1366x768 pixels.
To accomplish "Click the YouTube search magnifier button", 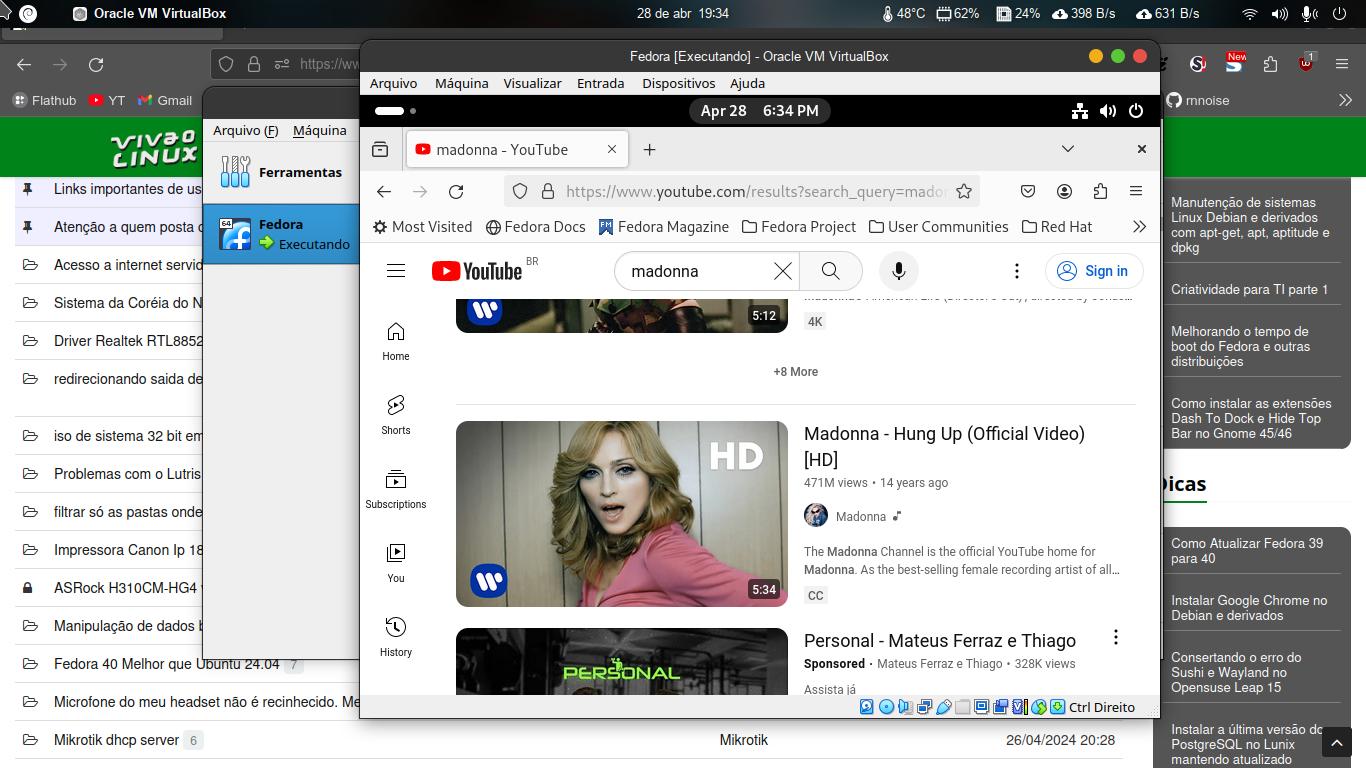I will pyautogui.click(x=830, y=271).
